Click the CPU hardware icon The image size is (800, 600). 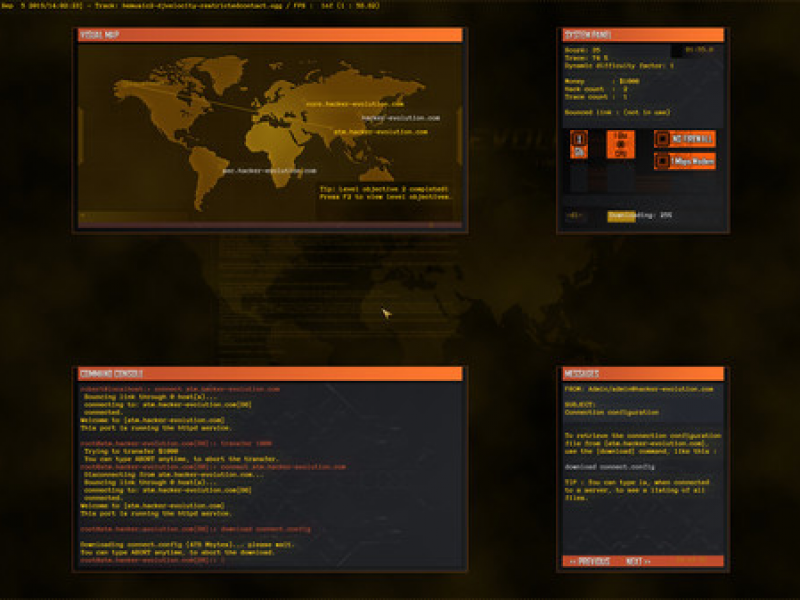620,144
